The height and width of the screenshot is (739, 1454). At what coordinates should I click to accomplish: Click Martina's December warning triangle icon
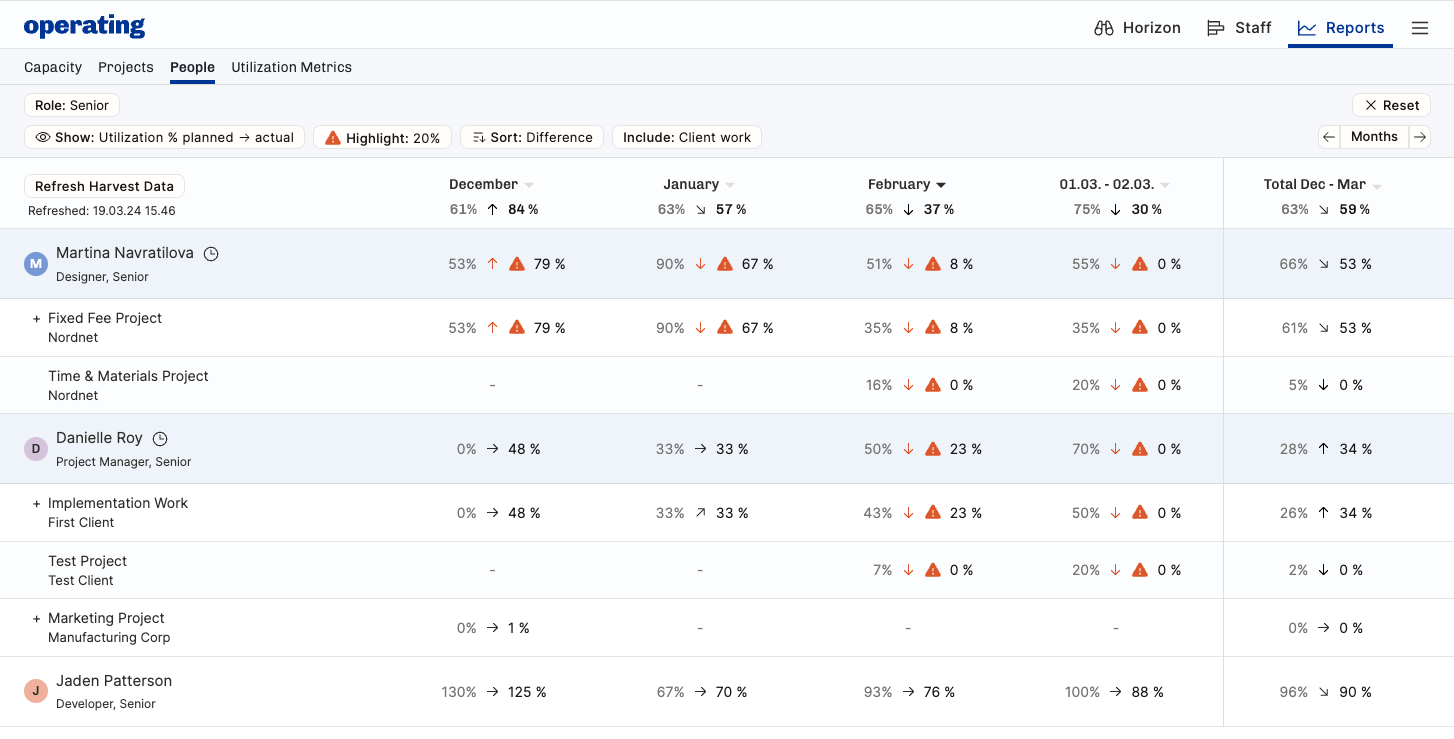pyautogui.click(x=517, y=264)
